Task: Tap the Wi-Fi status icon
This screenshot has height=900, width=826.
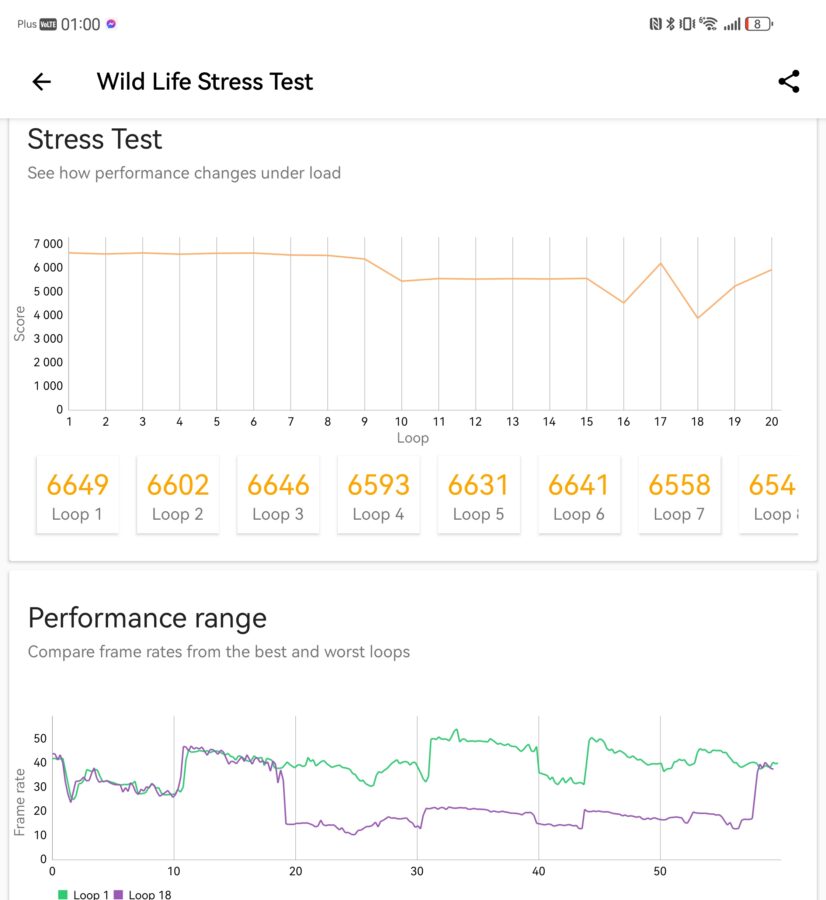Action: point(709,24)
